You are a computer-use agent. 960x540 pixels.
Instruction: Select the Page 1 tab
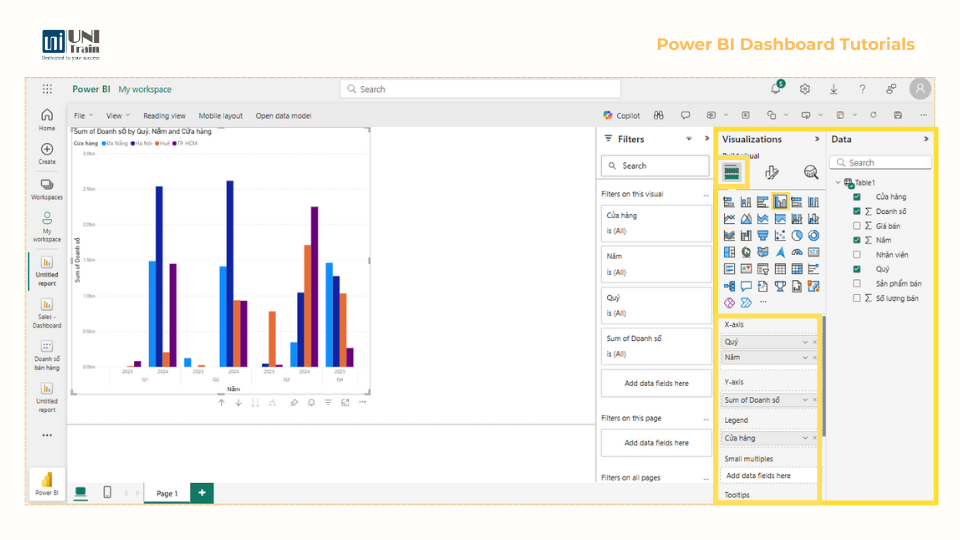[x=167, y=493]
